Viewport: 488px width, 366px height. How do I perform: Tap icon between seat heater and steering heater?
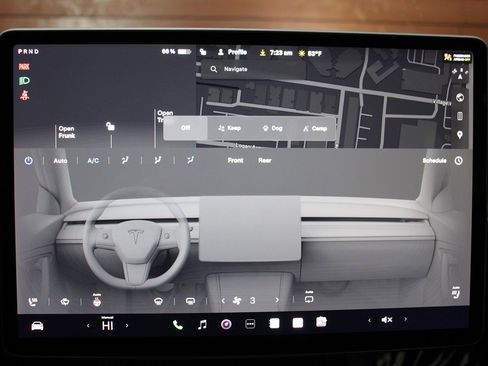coord(65,302)
